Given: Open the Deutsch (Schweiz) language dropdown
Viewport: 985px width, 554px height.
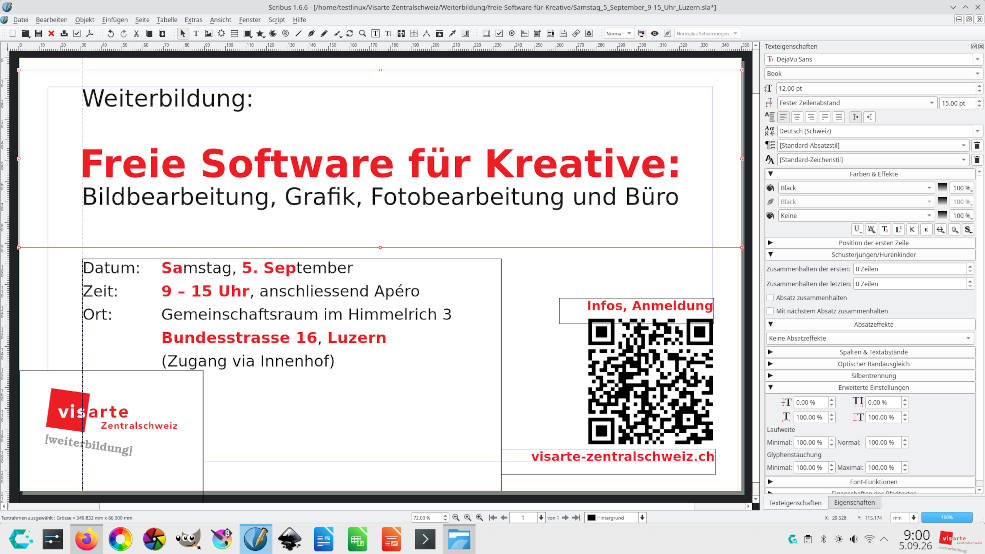Looking at the screenshot, I should (x=879, y=131).
